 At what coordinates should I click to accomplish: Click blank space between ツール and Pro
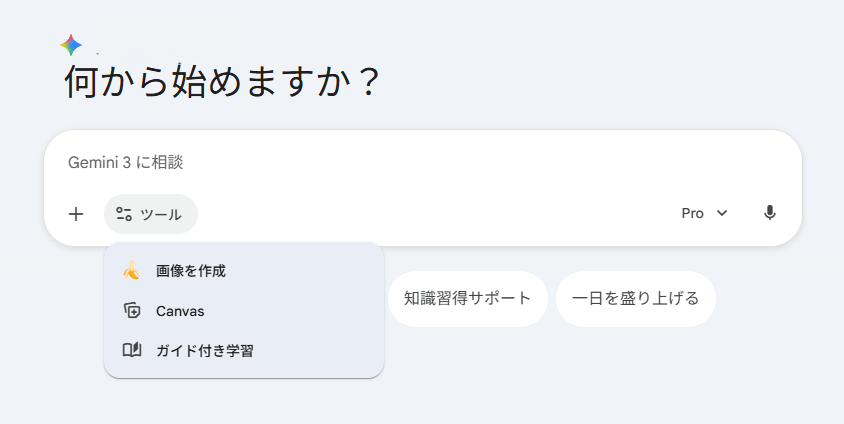click(x=430, y=213)
